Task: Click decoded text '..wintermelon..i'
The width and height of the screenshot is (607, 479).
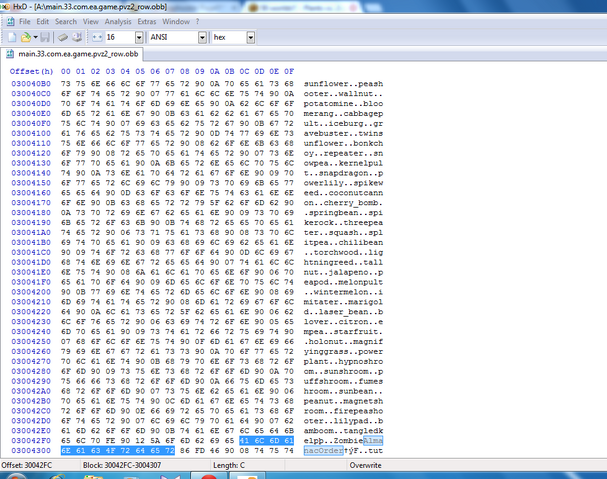Action: click(343, 292)
